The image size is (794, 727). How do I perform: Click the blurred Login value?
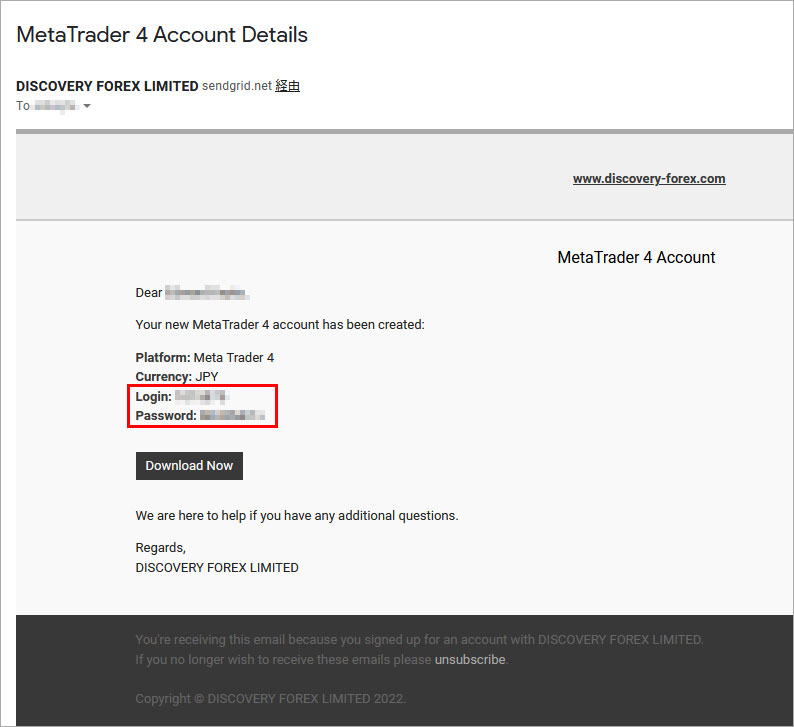coord(202,396)
